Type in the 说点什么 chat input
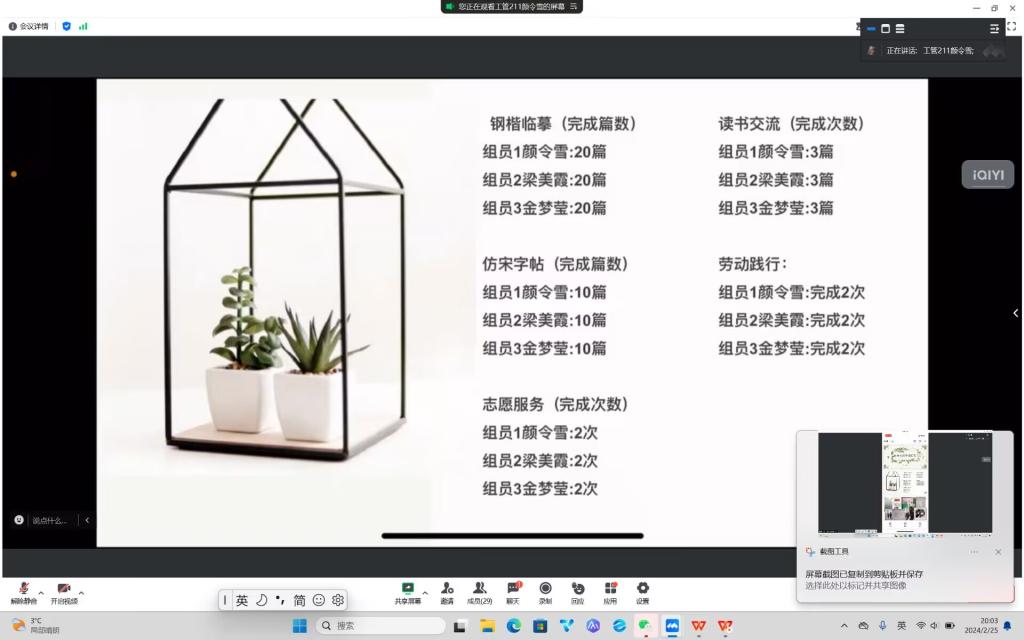Viewport: 1024px width, 640px height. tap(50, 520)
